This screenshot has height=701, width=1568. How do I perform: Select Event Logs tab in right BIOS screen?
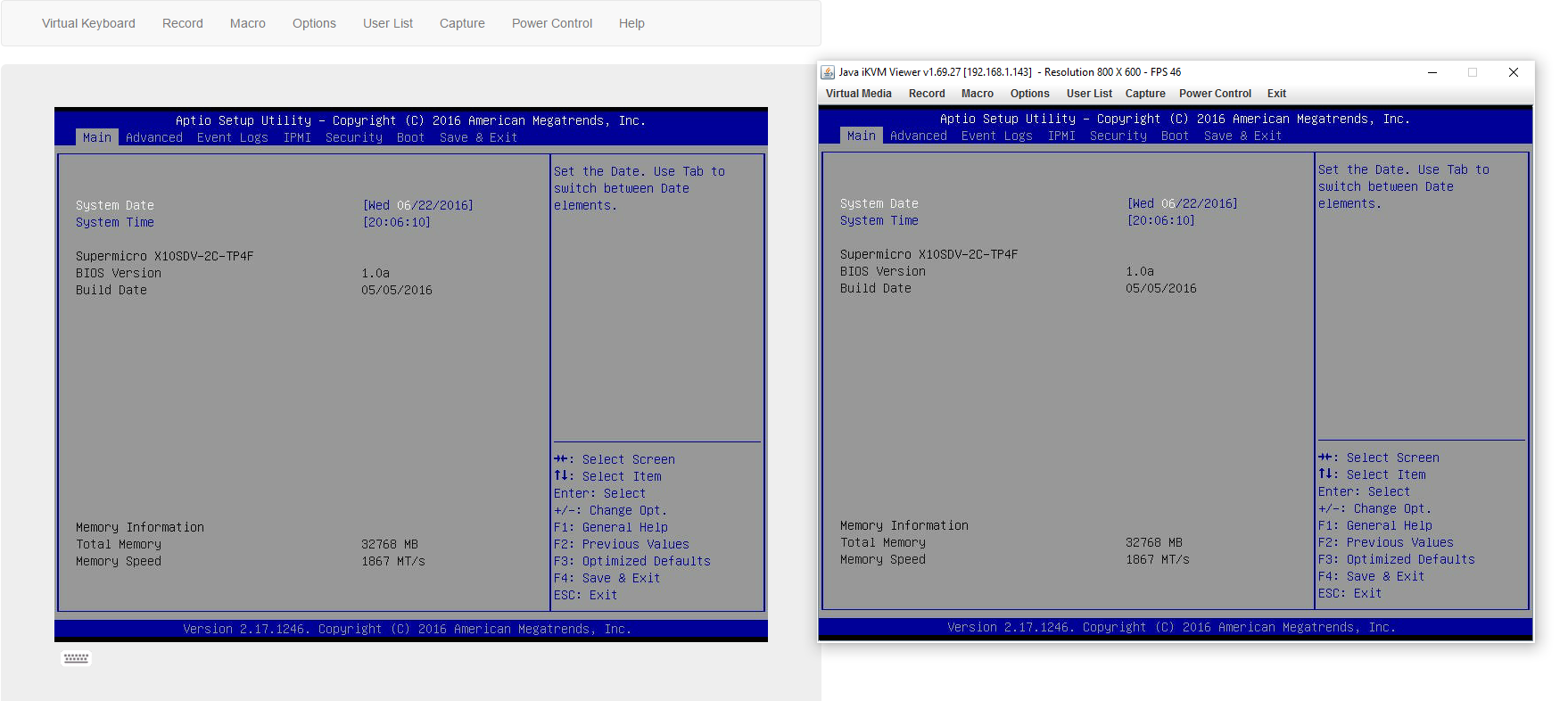pyautogui.click(x=996, y=136)
